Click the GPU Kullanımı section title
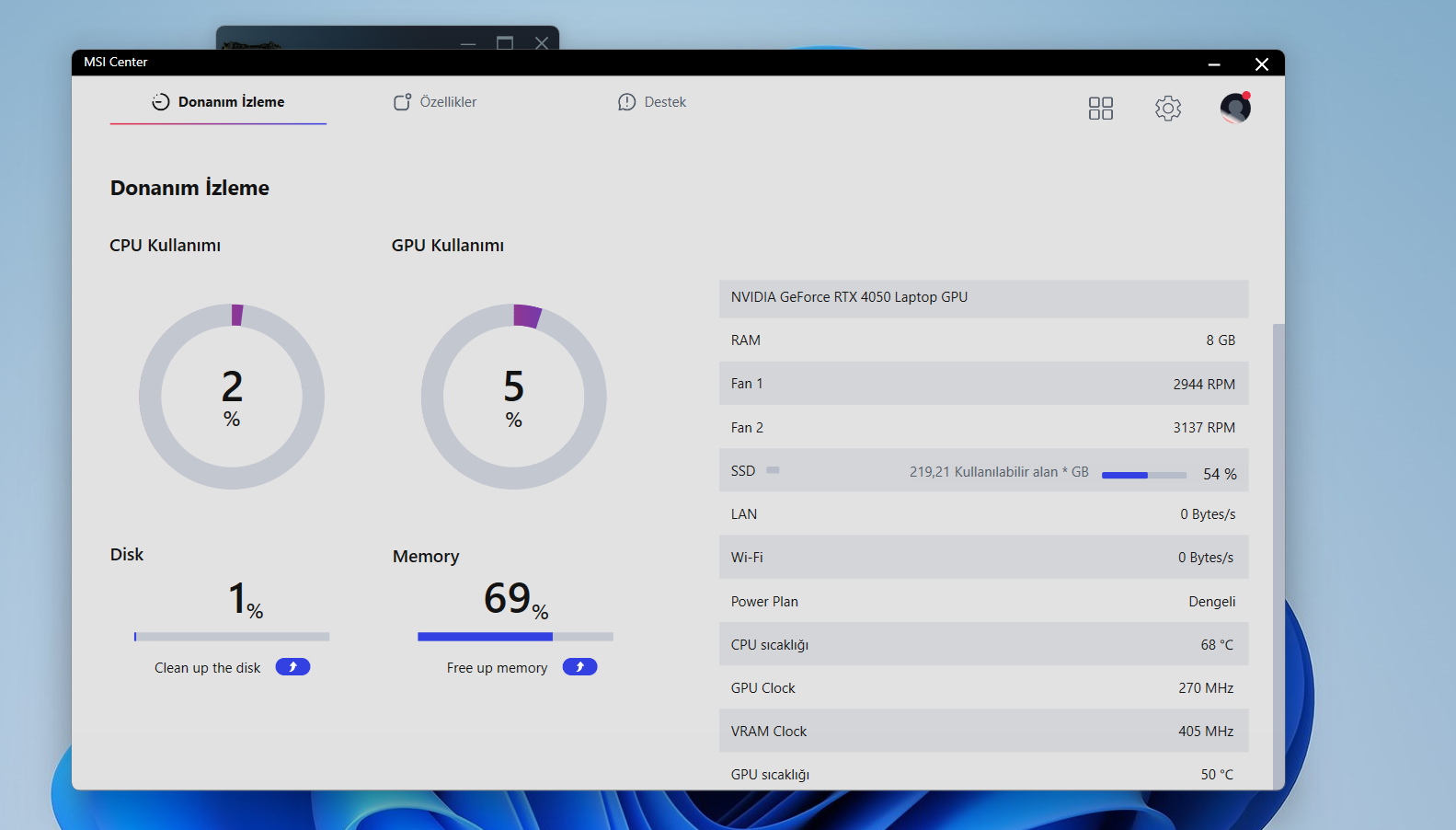Viewport: 1456px width, 830px height. tap(448, 246)
